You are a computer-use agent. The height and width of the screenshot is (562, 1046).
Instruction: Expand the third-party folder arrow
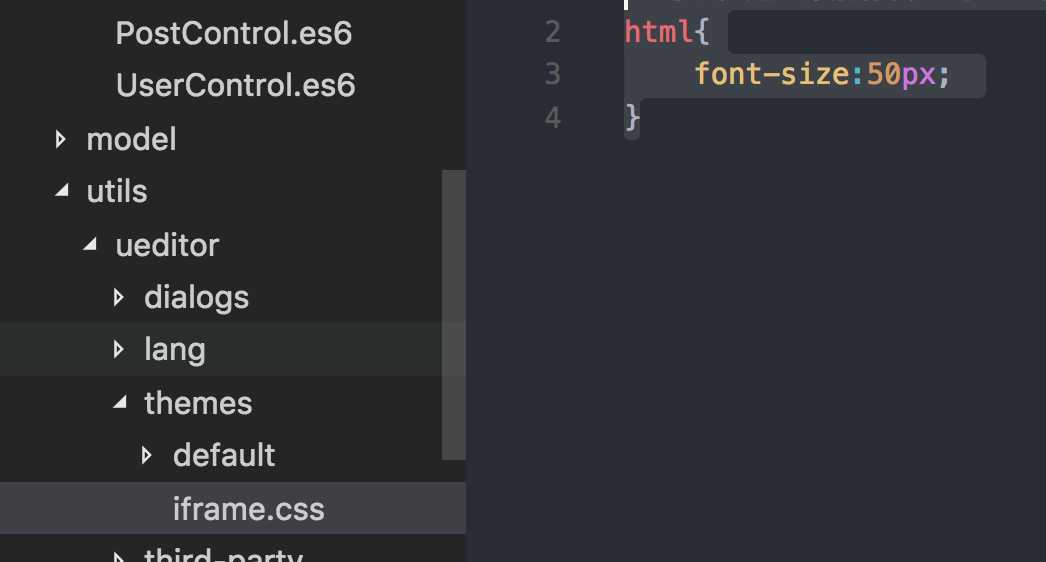(x=119, y=557)
